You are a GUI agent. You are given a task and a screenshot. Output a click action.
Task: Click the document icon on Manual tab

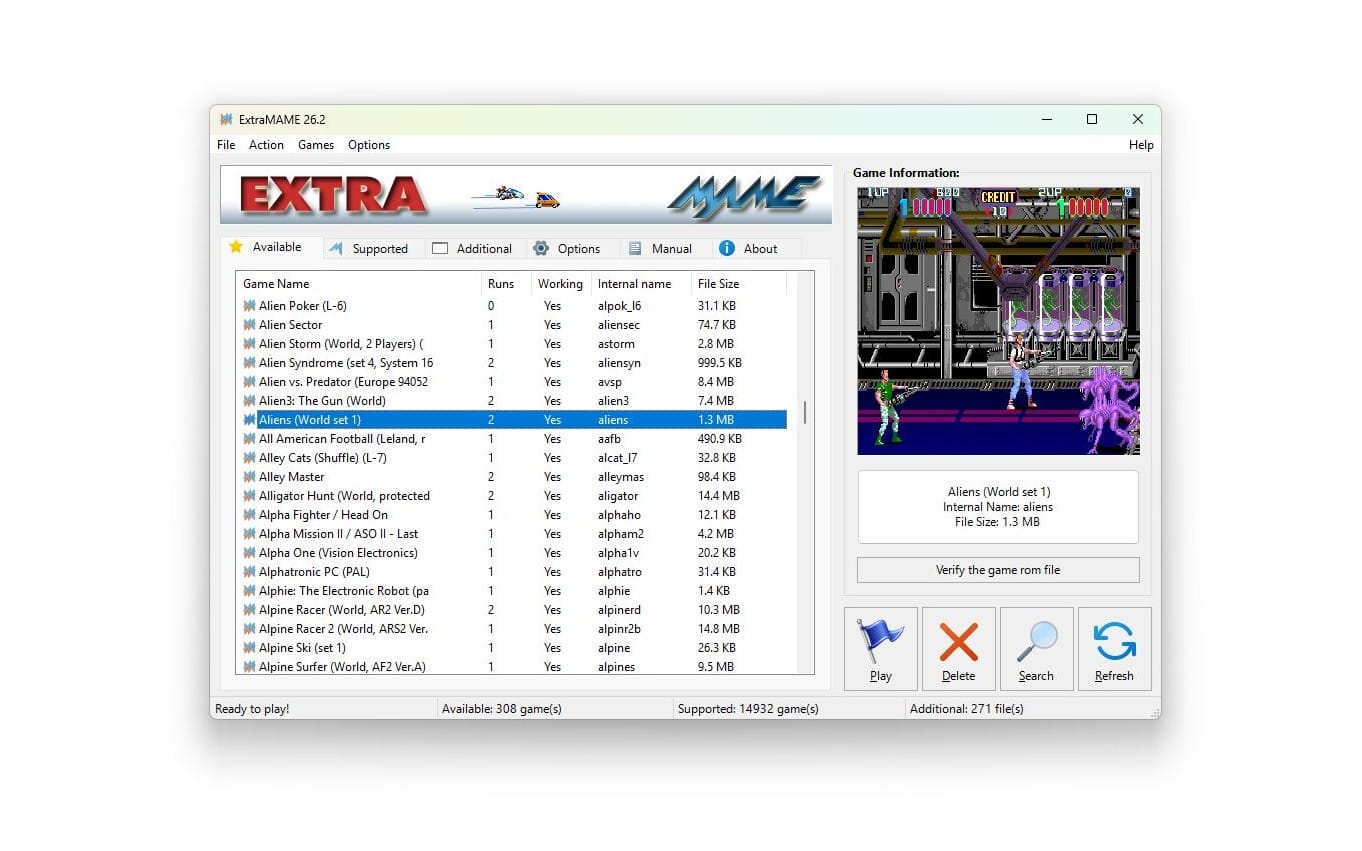pos(635,248)
